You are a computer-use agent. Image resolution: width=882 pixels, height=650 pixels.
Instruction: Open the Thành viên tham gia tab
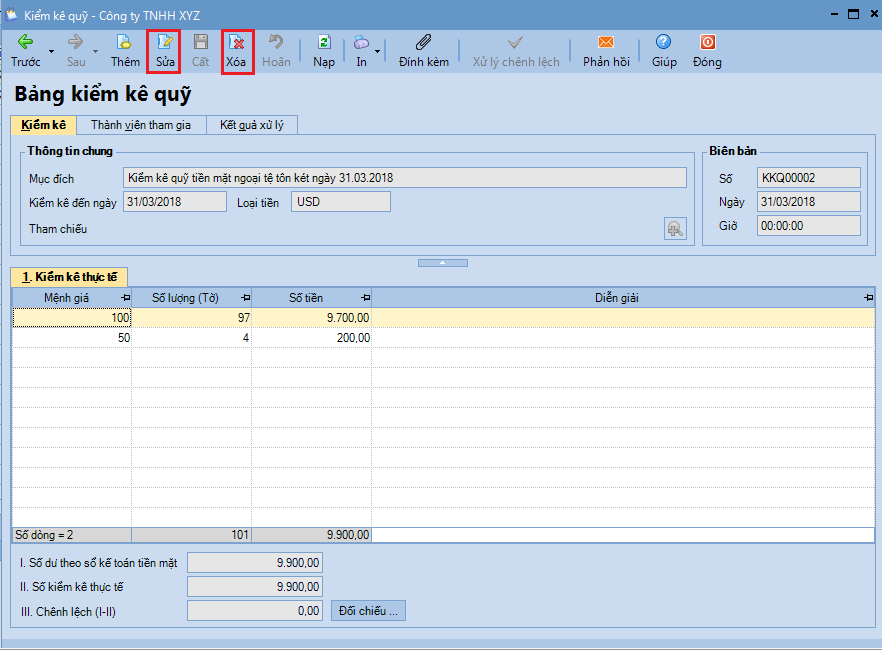(141, 125)
